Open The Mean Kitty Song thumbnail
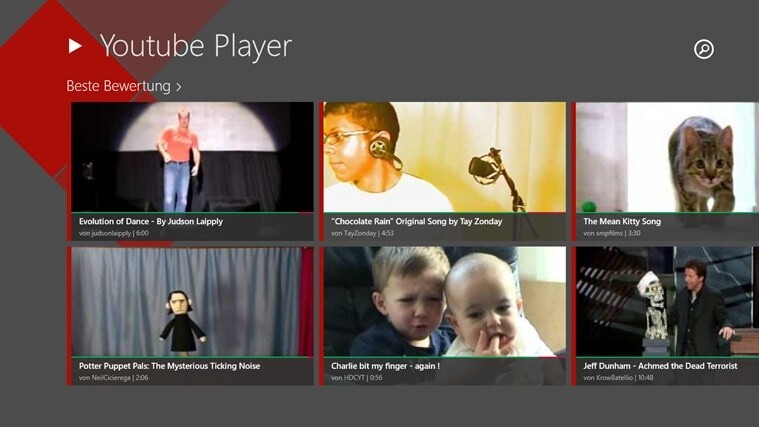 (x=667, y=157)
